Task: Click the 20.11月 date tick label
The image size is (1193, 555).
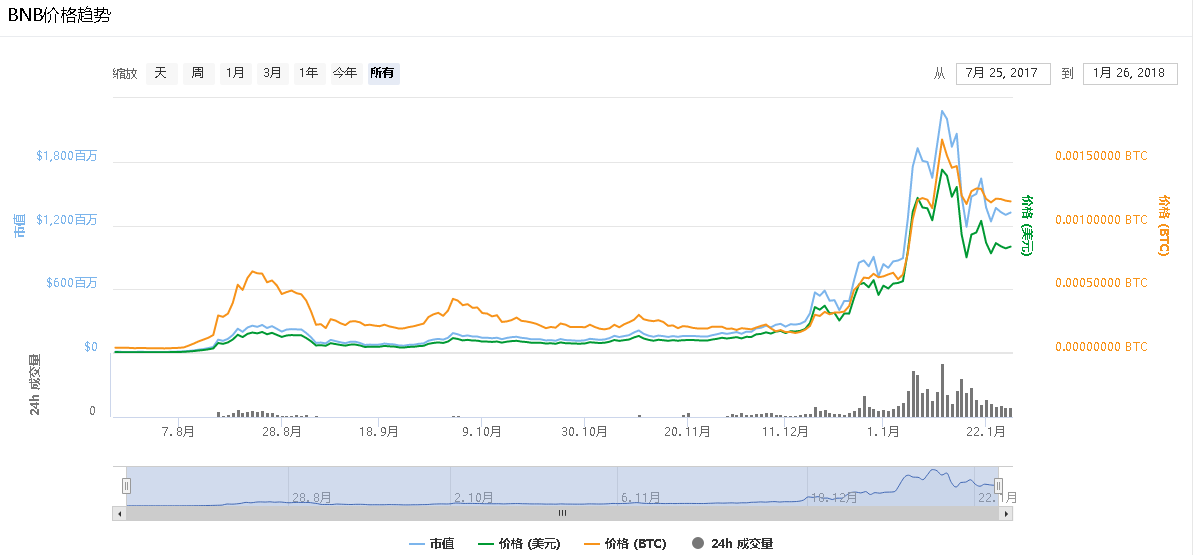Action: click(687, 431)
